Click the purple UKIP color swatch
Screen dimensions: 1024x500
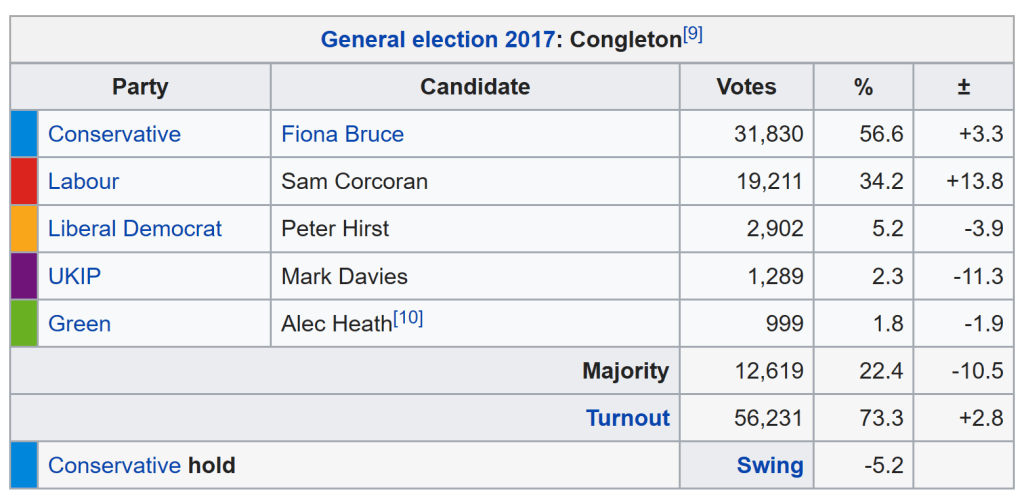(24, 276)
